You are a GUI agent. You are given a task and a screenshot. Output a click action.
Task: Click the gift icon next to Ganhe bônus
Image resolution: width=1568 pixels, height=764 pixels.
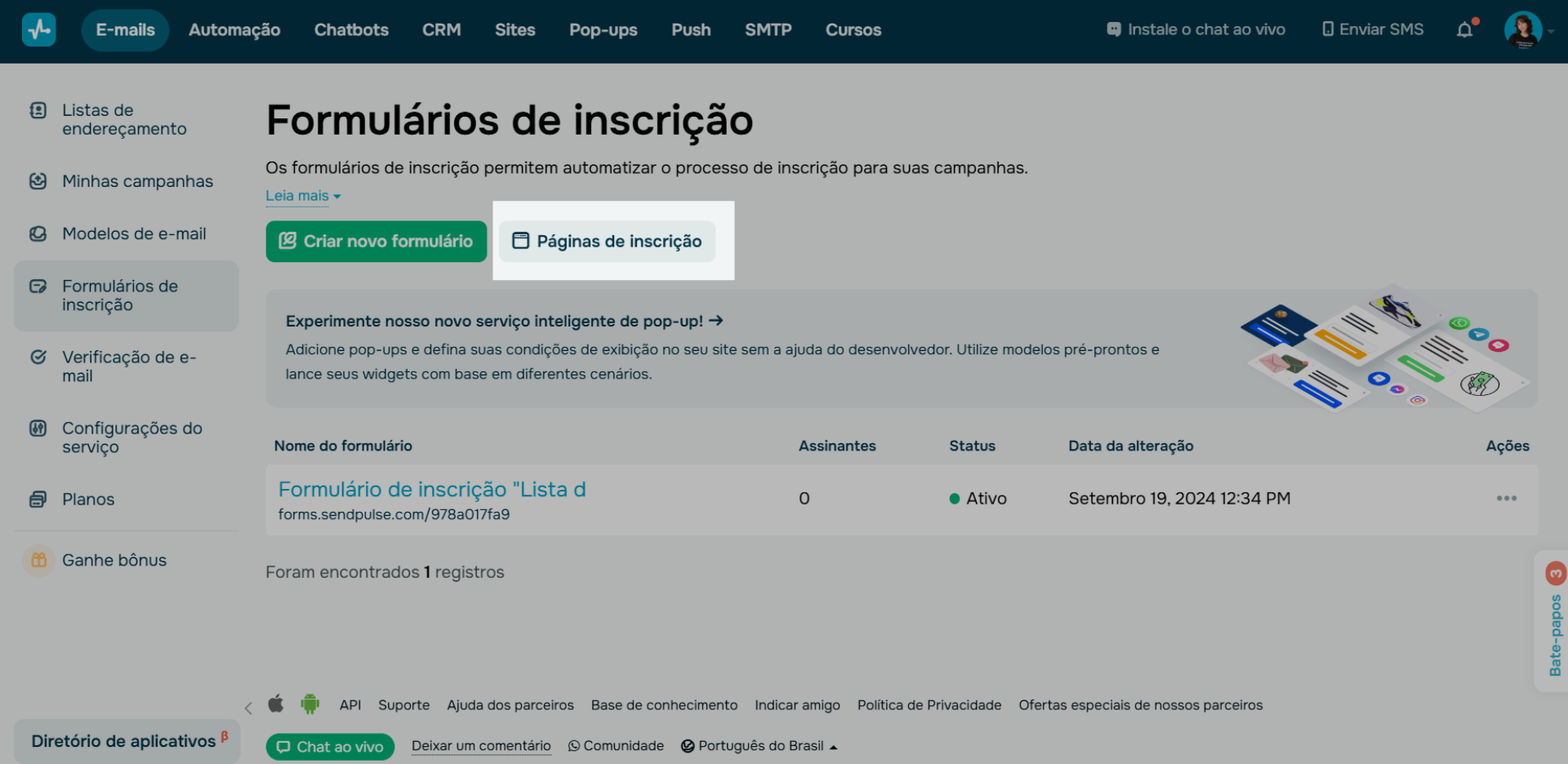(x=38, y=560)
